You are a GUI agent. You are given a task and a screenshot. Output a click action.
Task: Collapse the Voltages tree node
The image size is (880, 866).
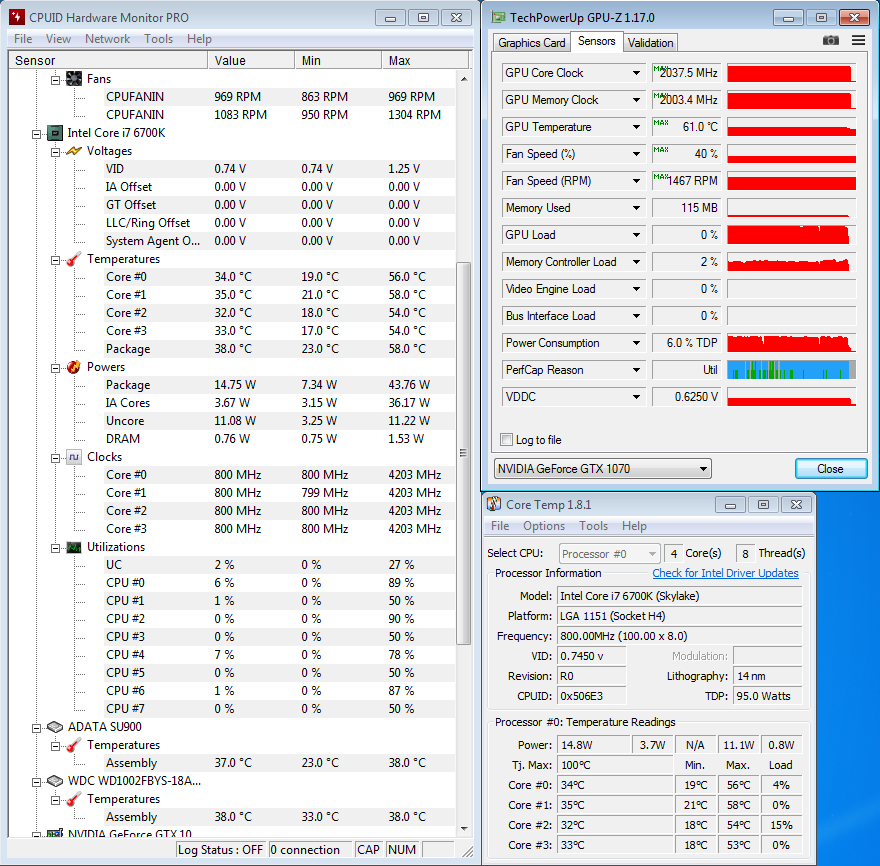click(55, 152)
